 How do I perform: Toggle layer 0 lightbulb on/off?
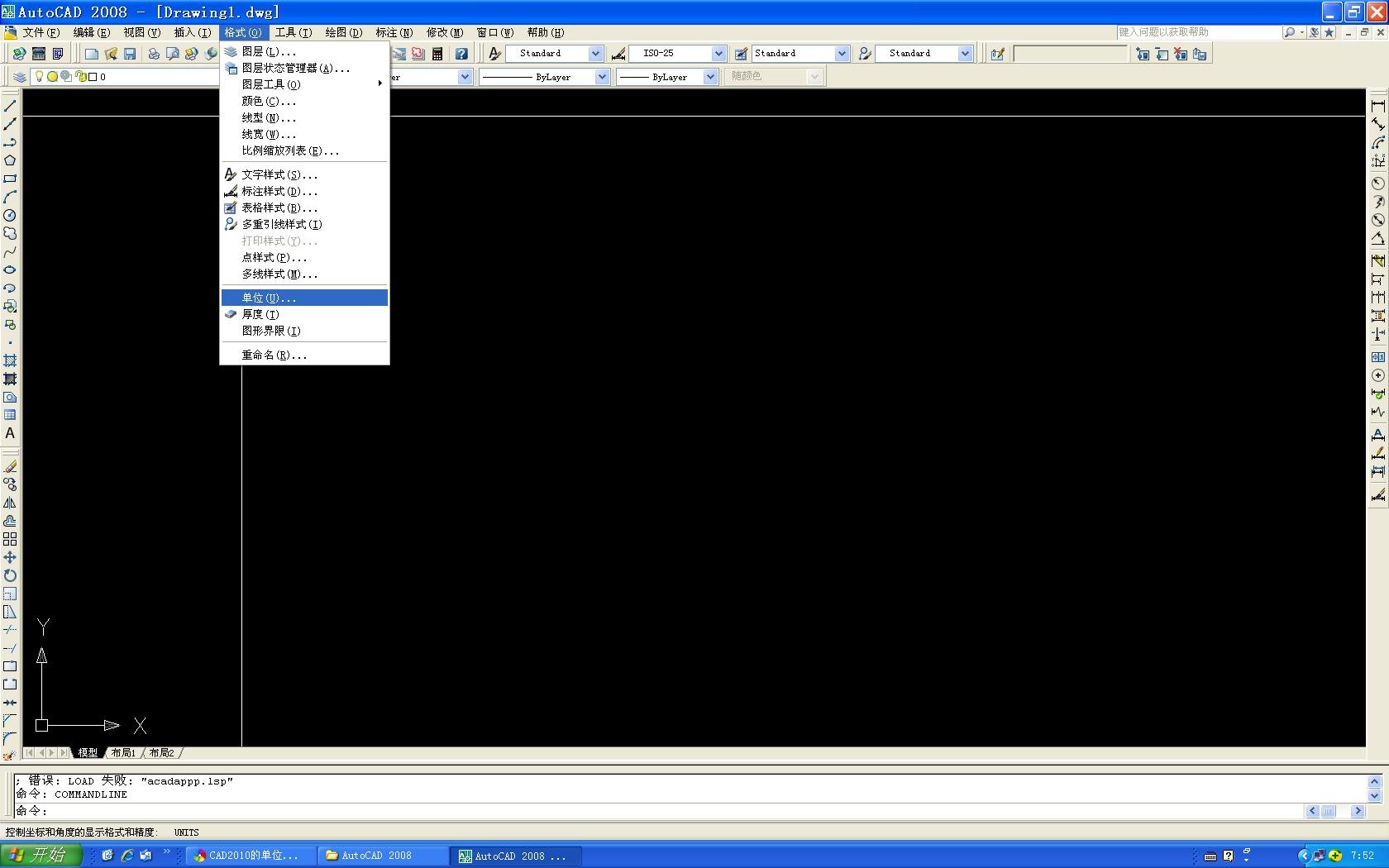coord(38,77)
